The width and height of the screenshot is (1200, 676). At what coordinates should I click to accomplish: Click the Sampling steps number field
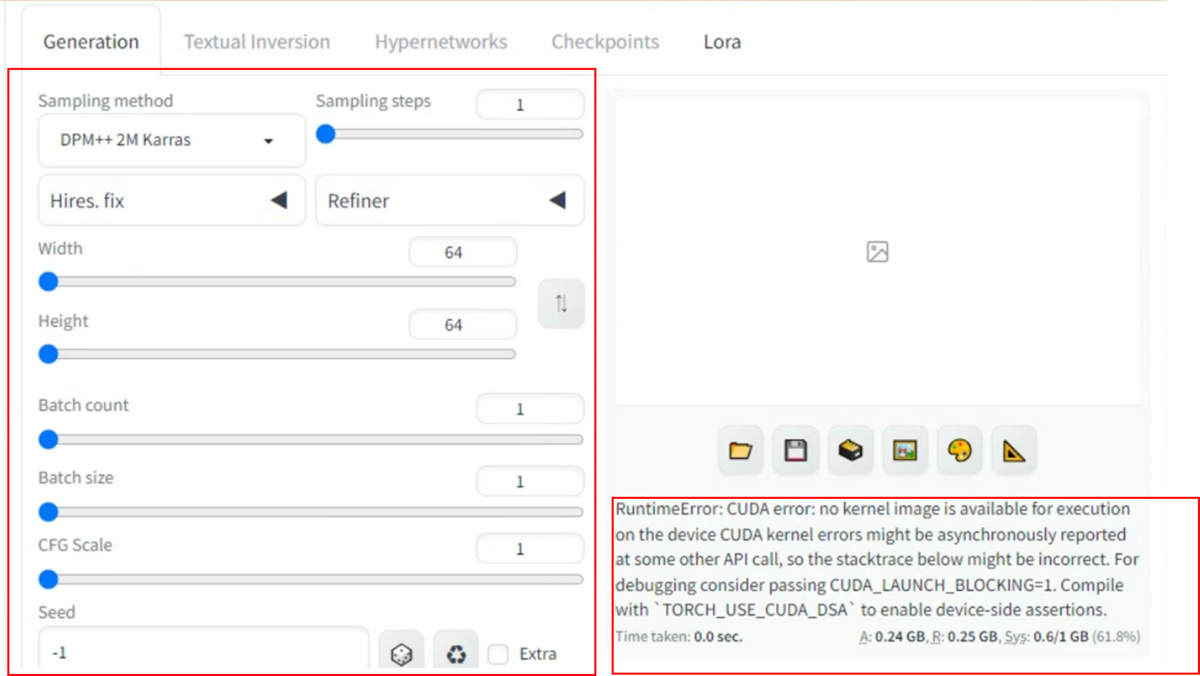tap(530, 104)
